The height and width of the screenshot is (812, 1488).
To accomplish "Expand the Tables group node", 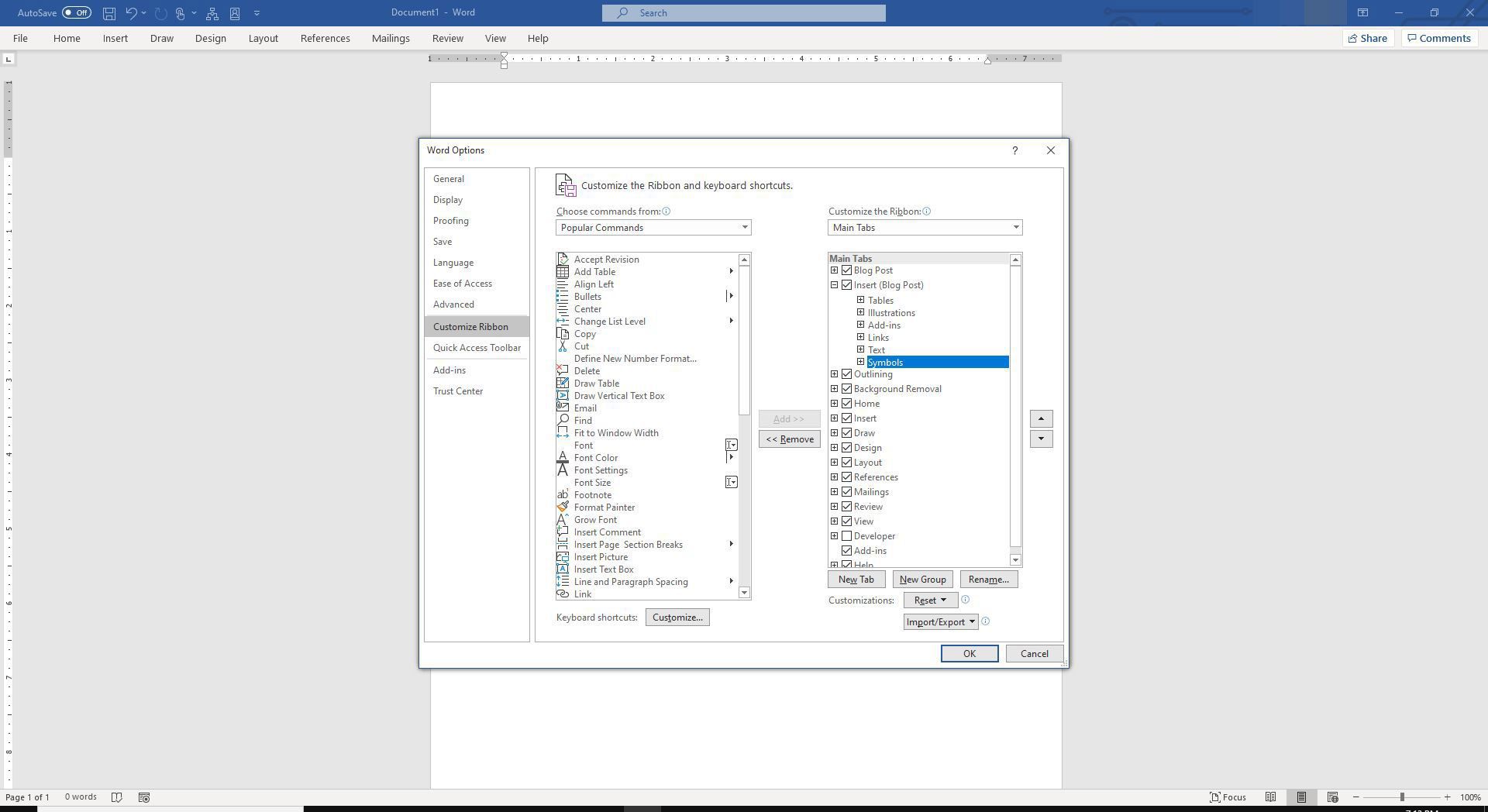I will (x=860, y=300).
